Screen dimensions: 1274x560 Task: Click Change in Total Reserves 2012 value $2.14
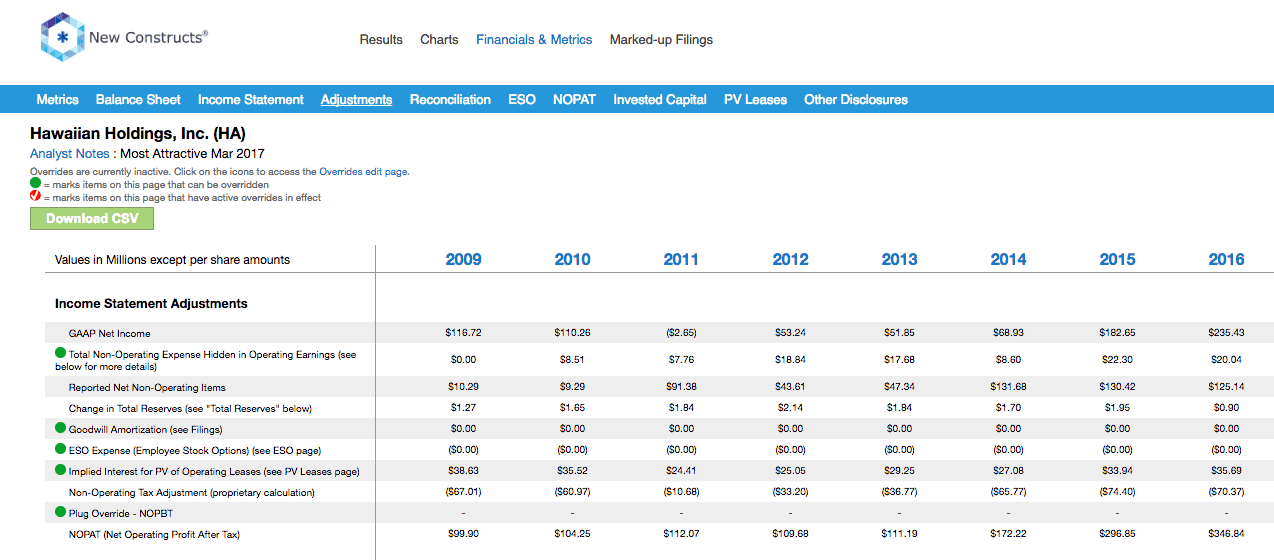click(x=790, y=408)
